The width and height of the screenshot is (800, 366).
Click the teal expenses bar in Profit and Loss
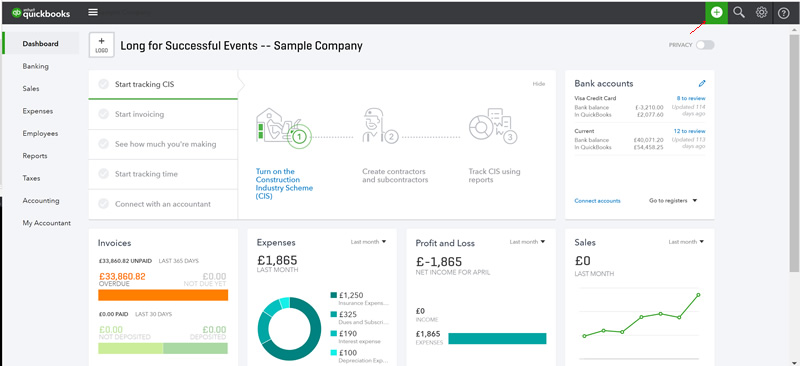pyautogui.click(x=497, y=338)
